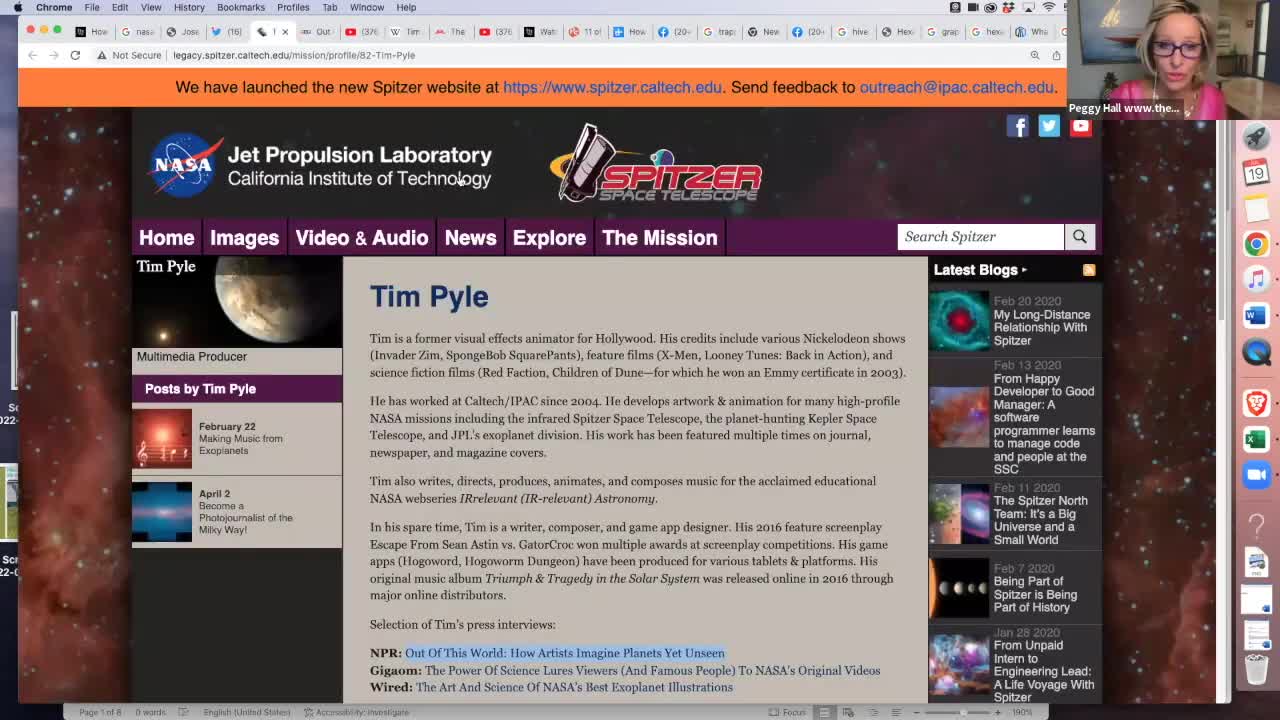
Task: Open Microsoft Excel from the Dock
Action: coord(1256,439)
